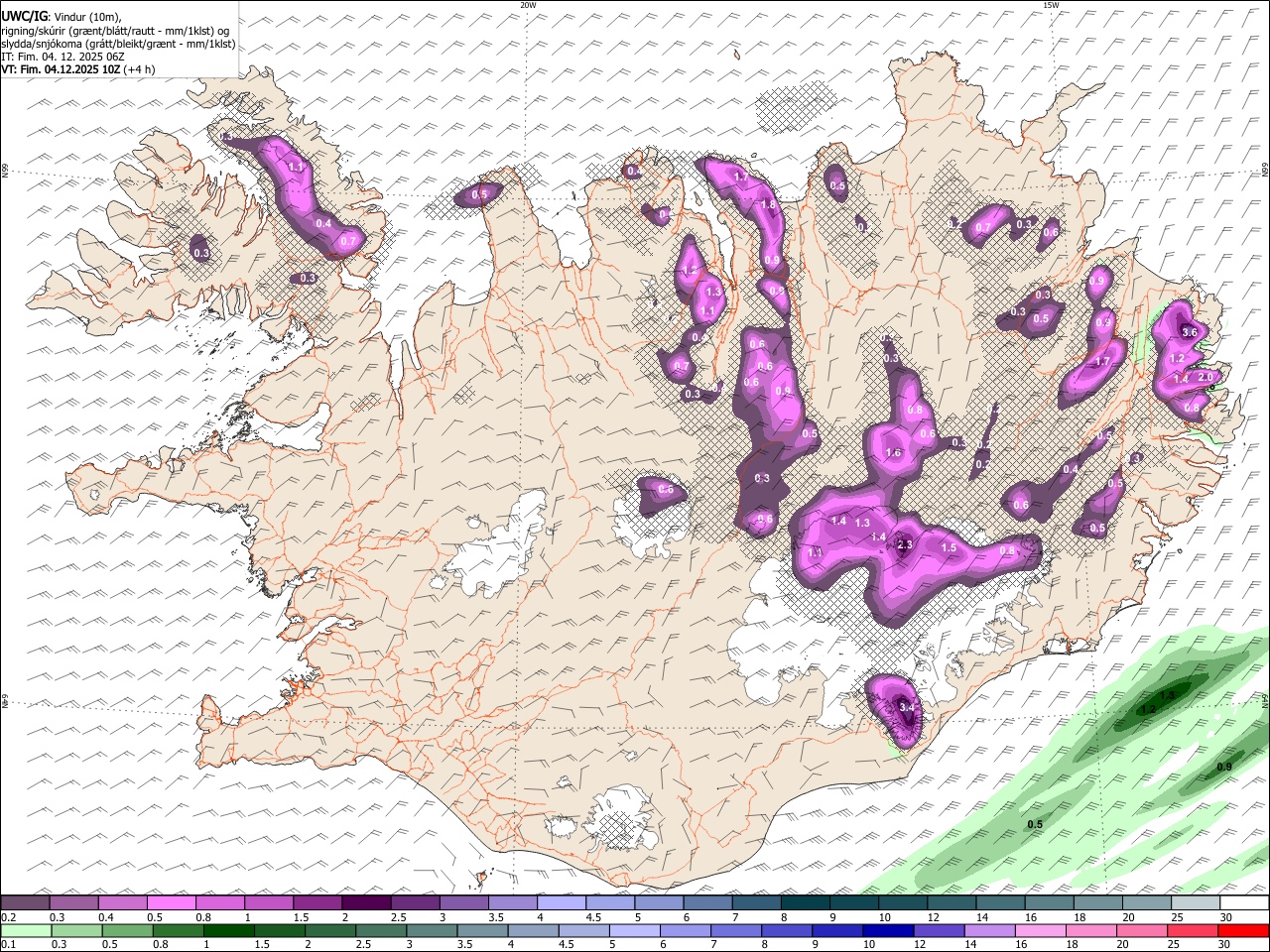
Task: Lower legend: pick the 0.3–0.5 light green swatch
Action: [76, 930]
